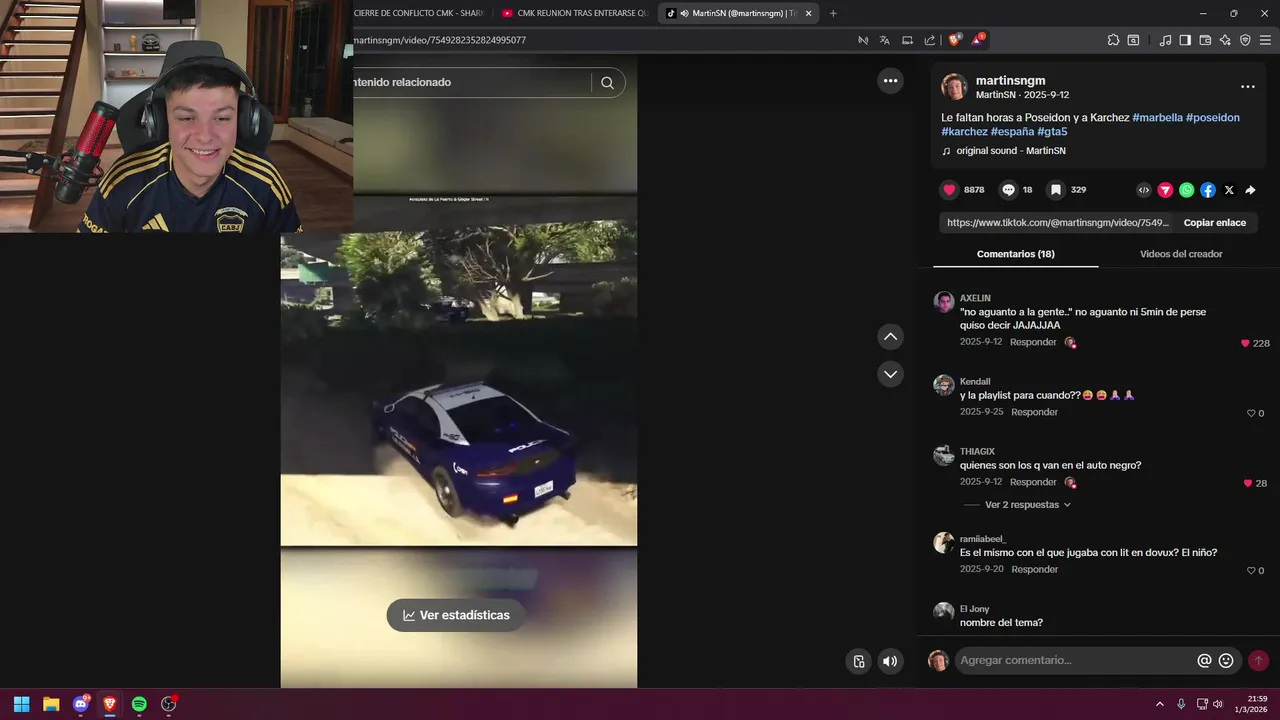Screen dimensions: 1280x720
Task: Open comments via speech bubble icon
Action: [1008, 190]
